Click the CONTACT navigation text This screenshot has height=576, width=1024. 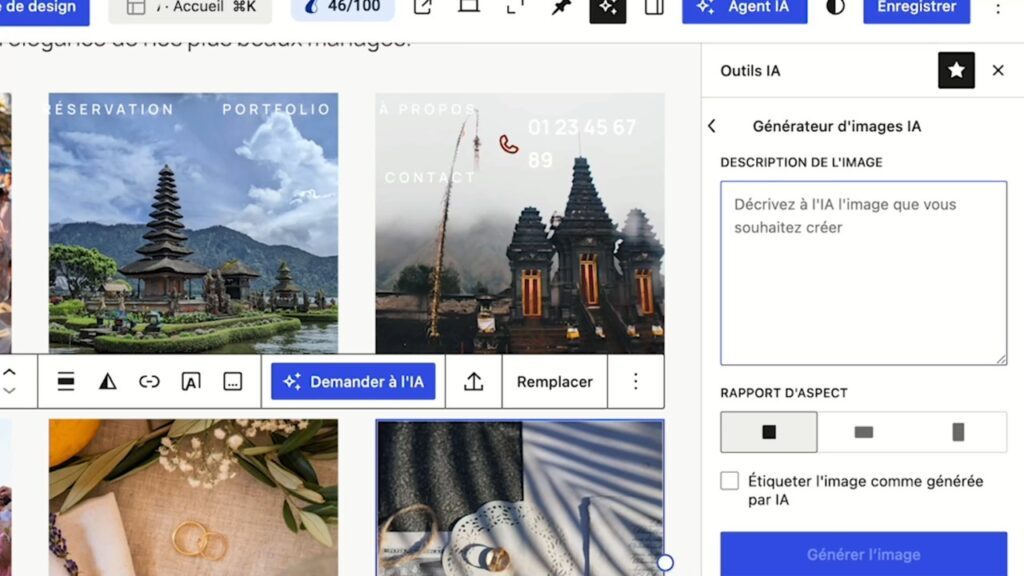click(x=430, y=177)
